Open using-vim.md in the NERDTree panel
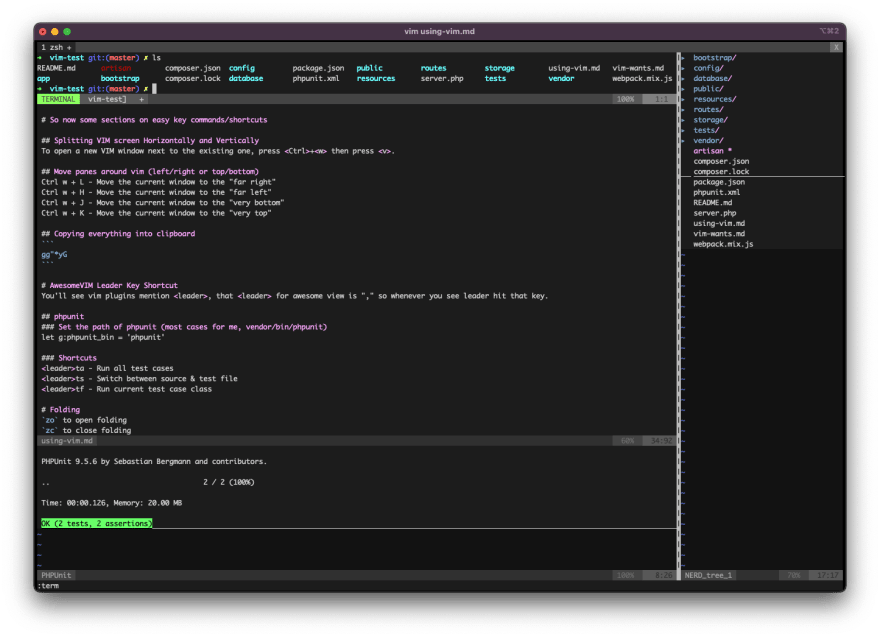The image size is (880, 637). tap(719, 223)
